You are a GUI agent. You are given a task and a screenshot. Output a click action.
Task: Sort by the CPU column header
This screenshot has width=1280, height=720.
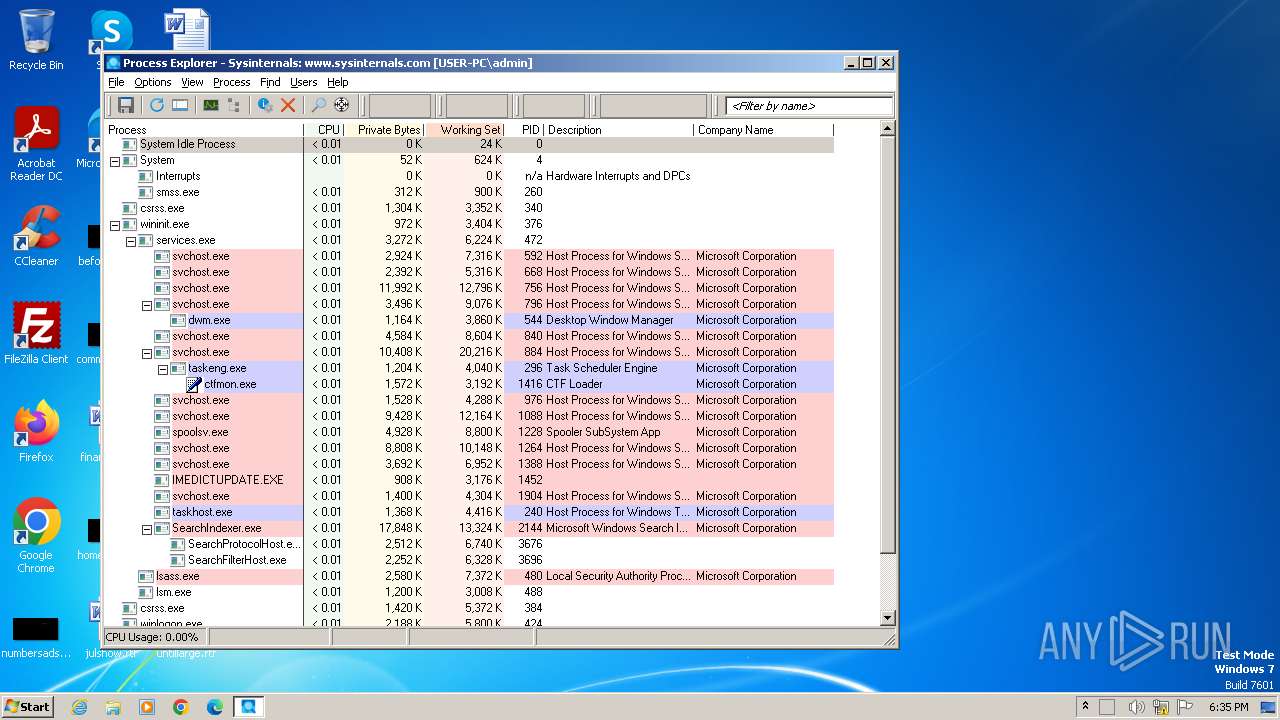click(324, 130)
